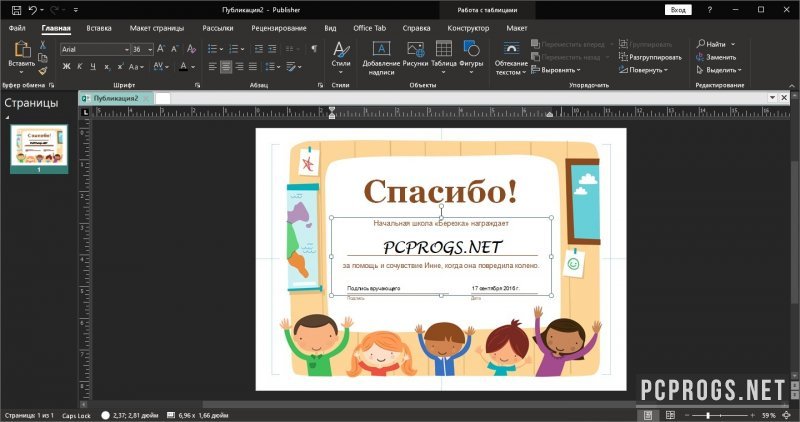Open the Абзац dialog launcher
The image size is (800, 422).
click(x=320, y=85)
